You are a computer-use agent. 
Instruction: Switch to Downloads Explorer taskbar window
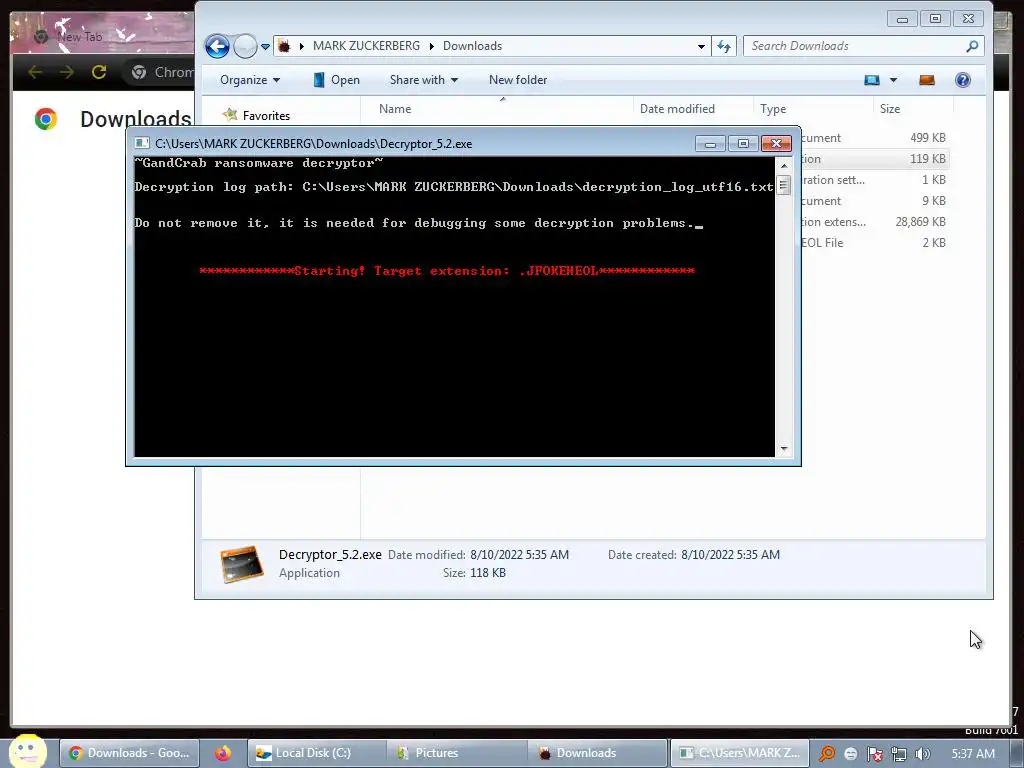(598, 753)
